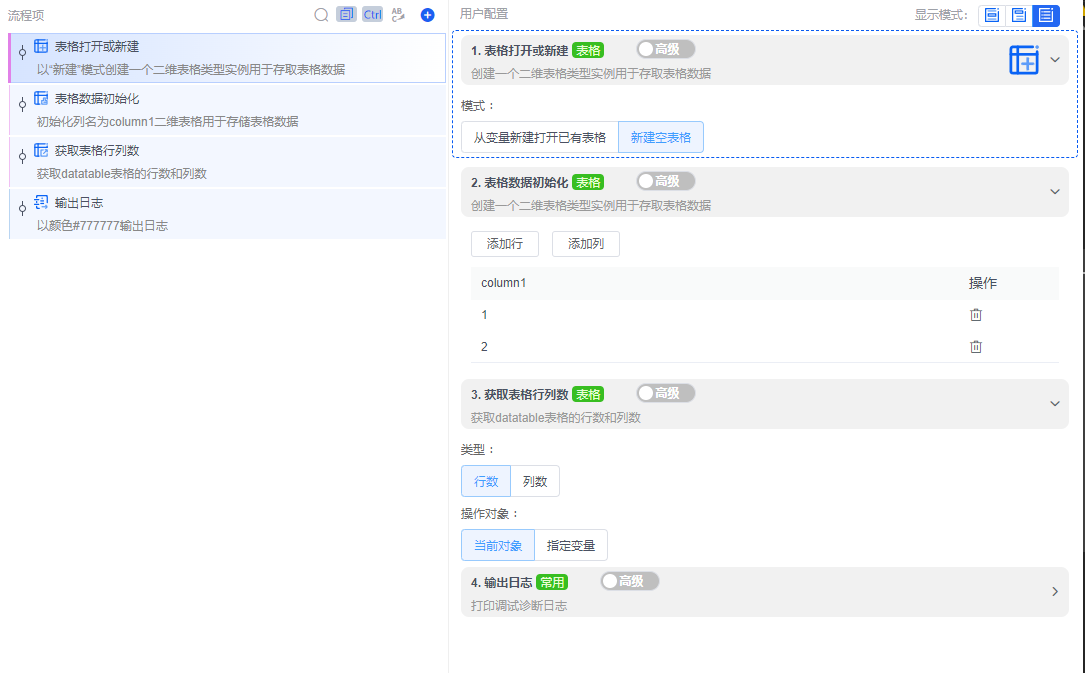Click the blue plus icon to add a step
The height and width of the screenshot is (673, 1085).
coord(427,14)
